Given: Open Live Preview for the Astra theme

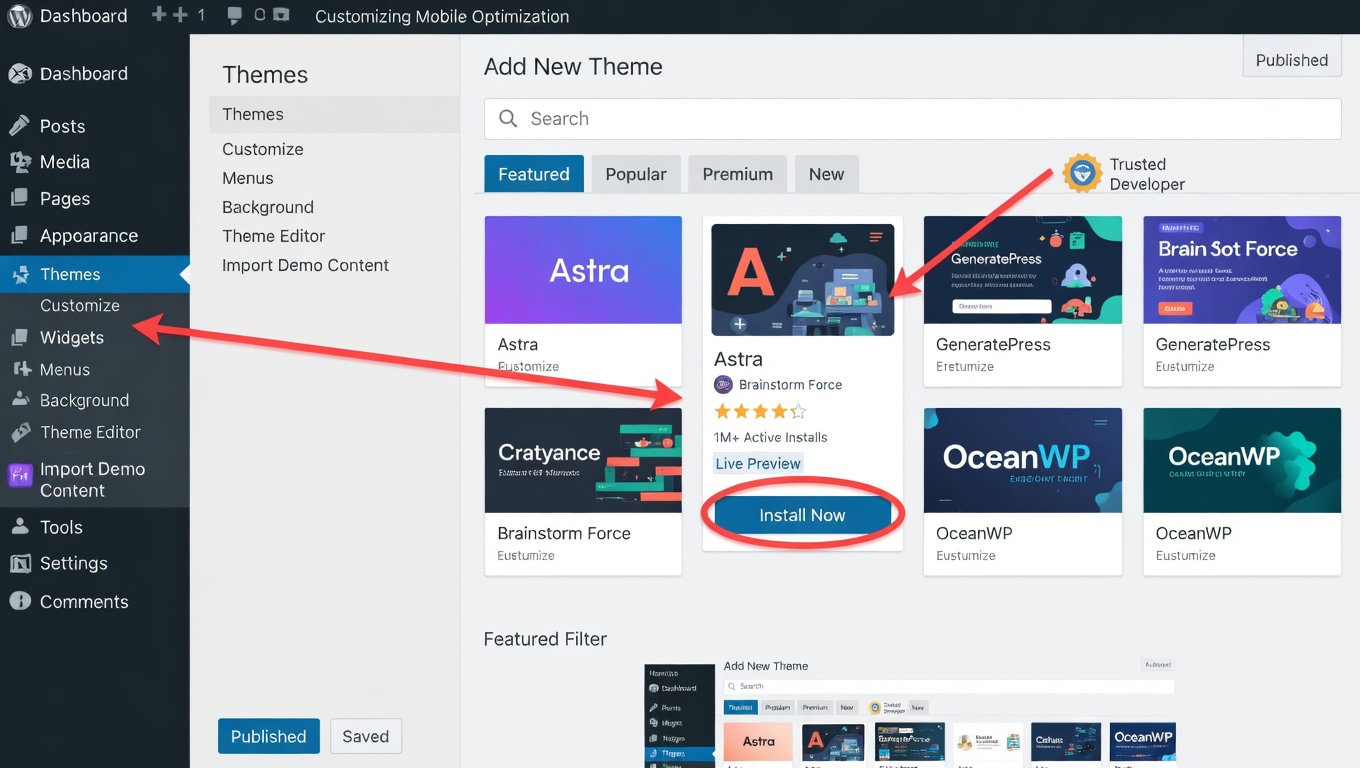Looking at the screenshot, I should [758, 463].
